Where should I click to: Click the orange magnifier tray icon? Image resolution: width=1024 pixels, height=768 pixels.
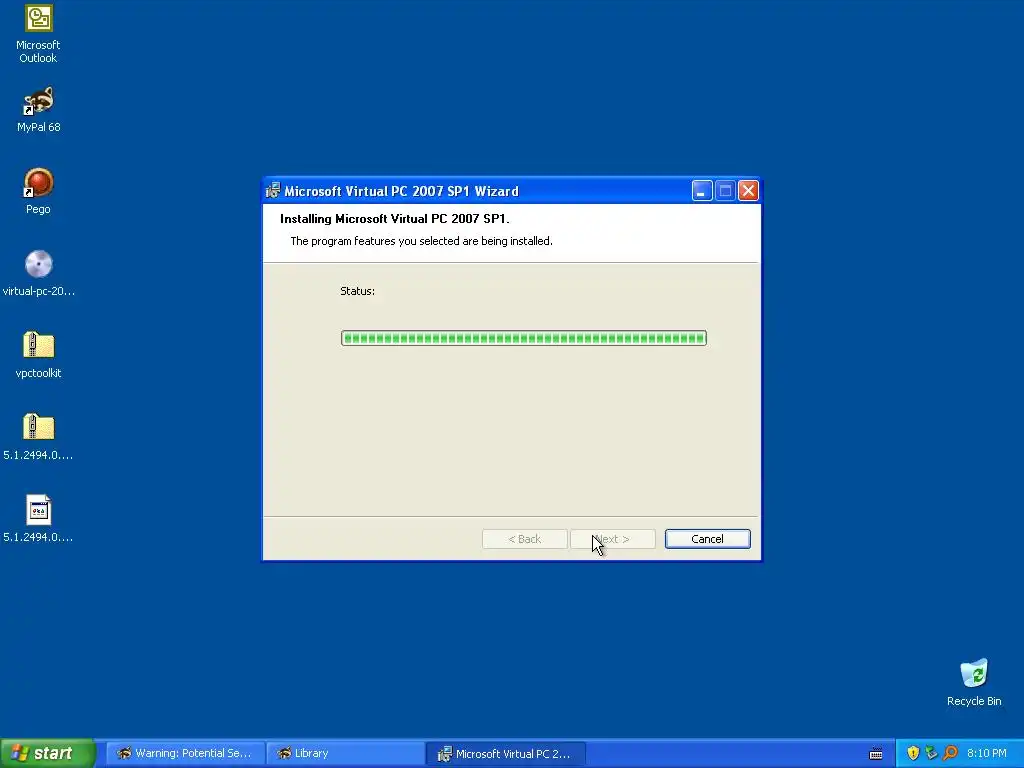(950, 753)
